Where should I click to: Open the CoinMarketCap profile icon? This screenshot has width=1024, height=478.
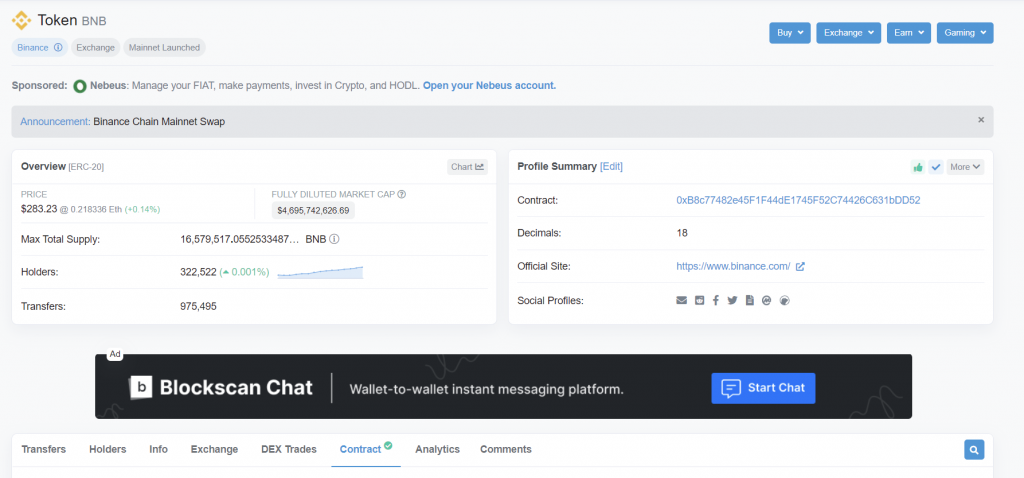click(767, 300)
